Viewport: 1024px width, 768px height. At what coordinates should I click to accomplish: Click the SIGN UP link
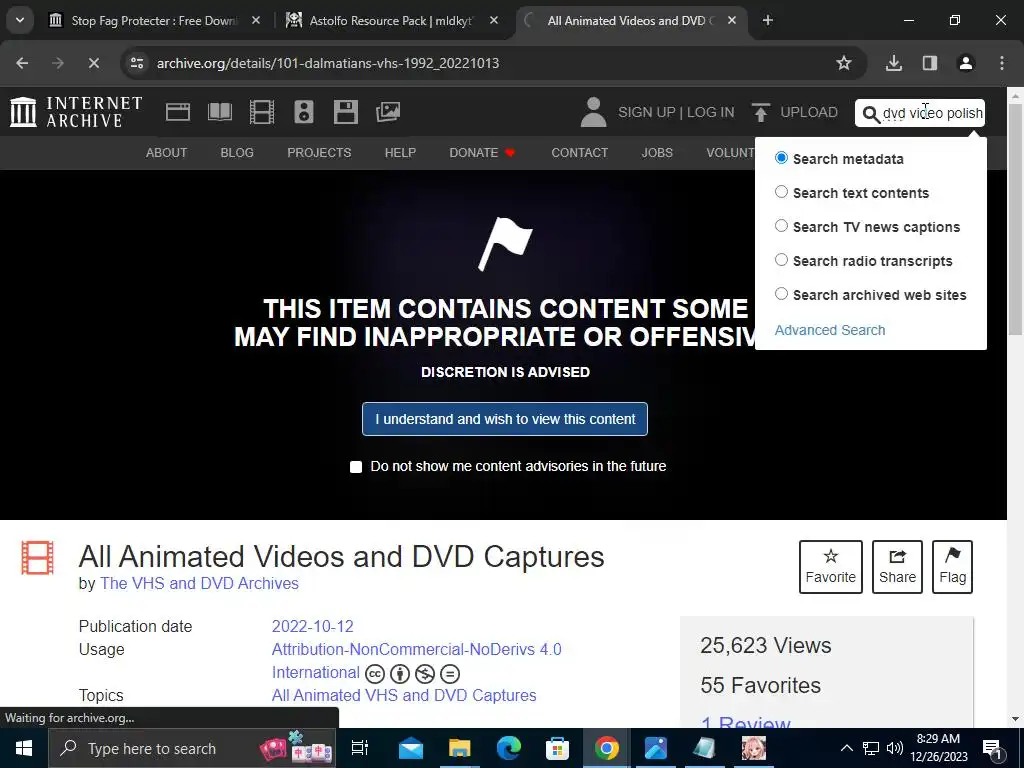click(x=647, y=112)
